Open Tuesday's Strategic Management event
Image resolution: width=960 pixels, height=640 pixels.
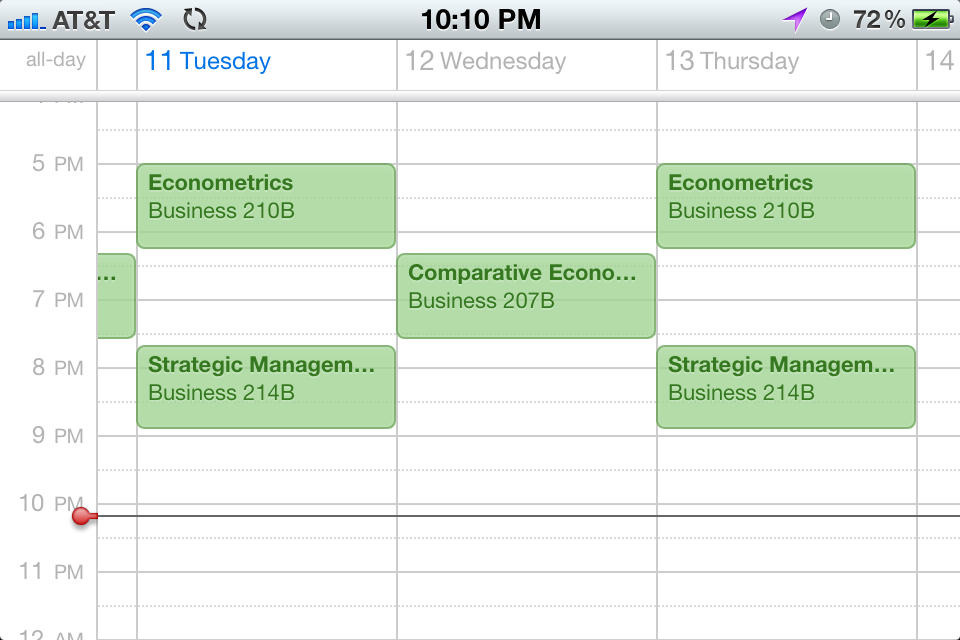pos(266,387)
